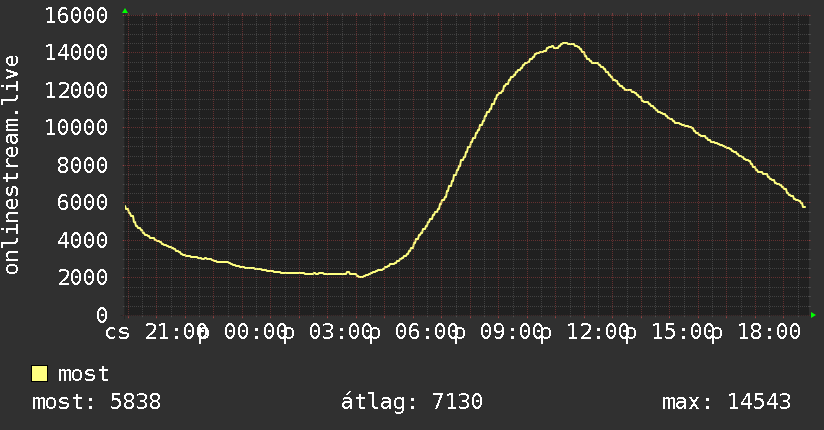824x430 pixels.
Task: Click the 6000 y-axis label
Action: (x=83, y=202)
